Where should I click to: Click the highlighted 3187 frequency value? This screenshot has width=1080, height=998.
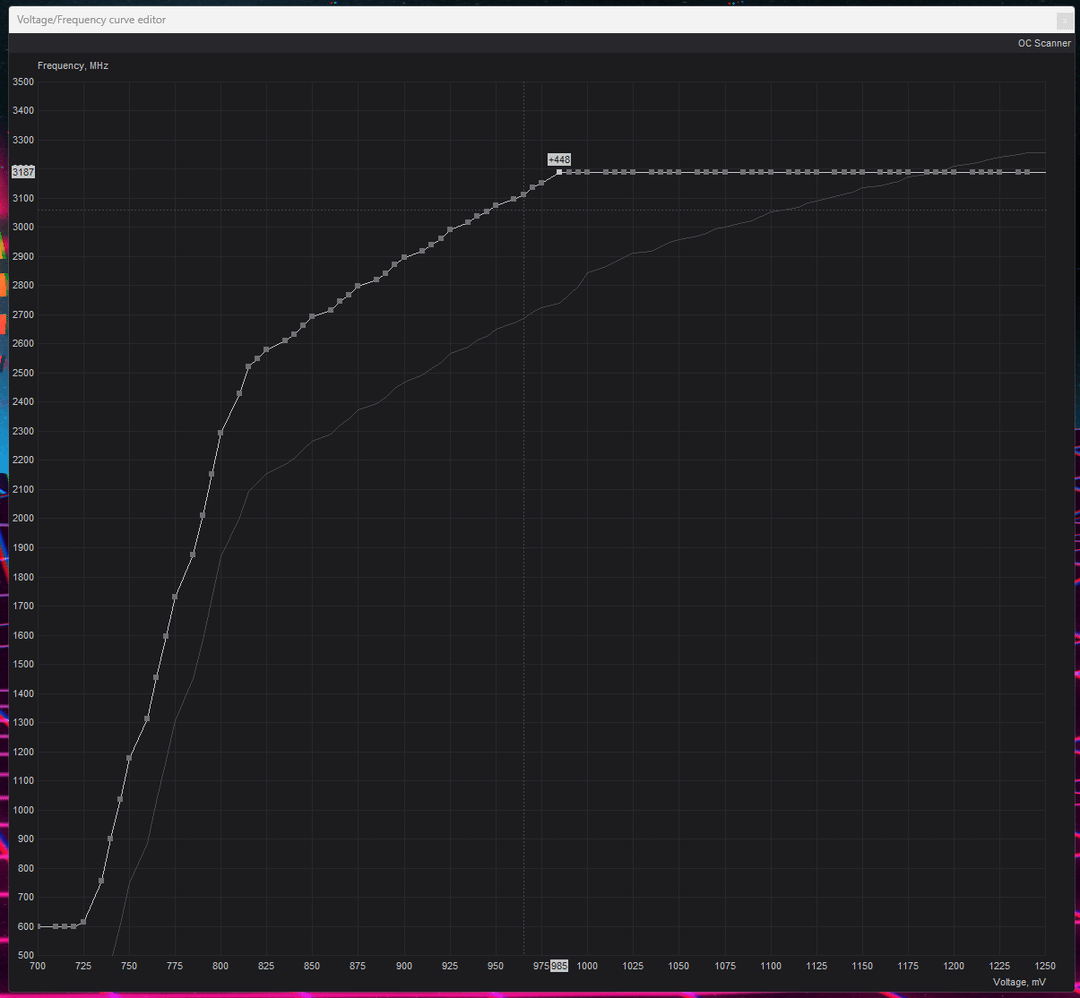[x=23, y=172]
